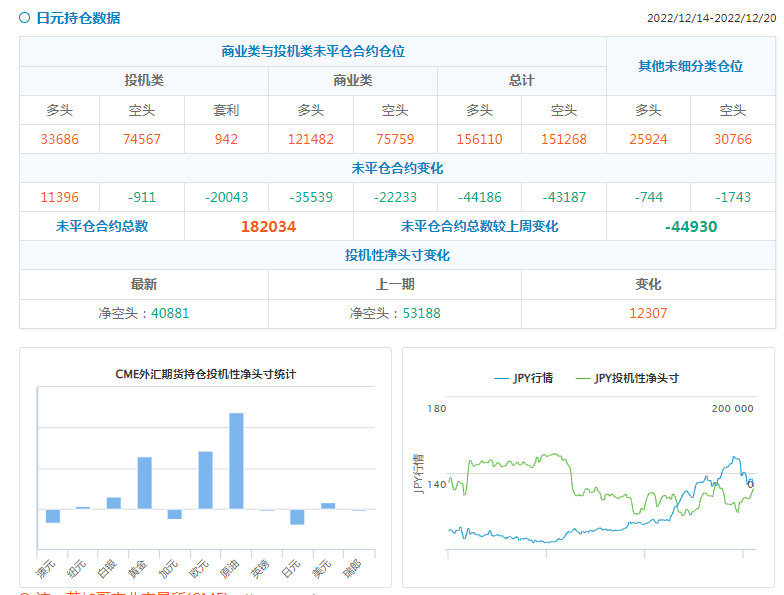Click the 投机类 column header

(x=144, y=81)
